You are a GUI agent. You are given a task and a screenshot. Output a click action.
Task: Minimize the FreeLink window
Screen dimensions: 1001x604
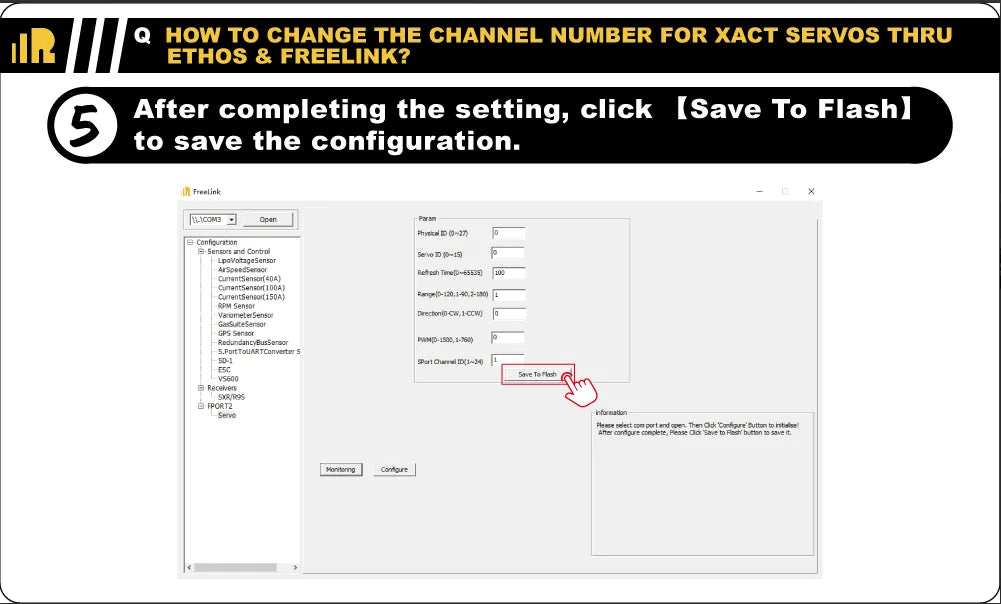click(x=760, y=192)
